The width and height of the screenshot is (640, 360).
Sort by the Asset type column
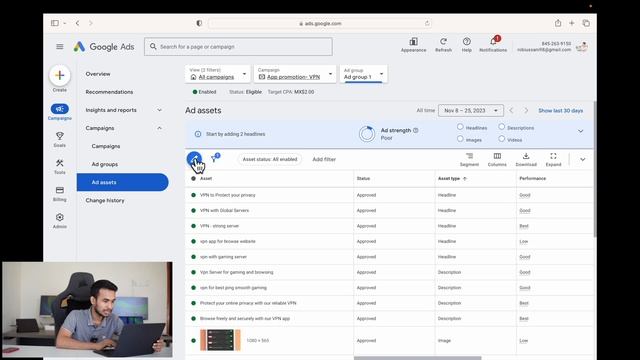tap(452, 178)
